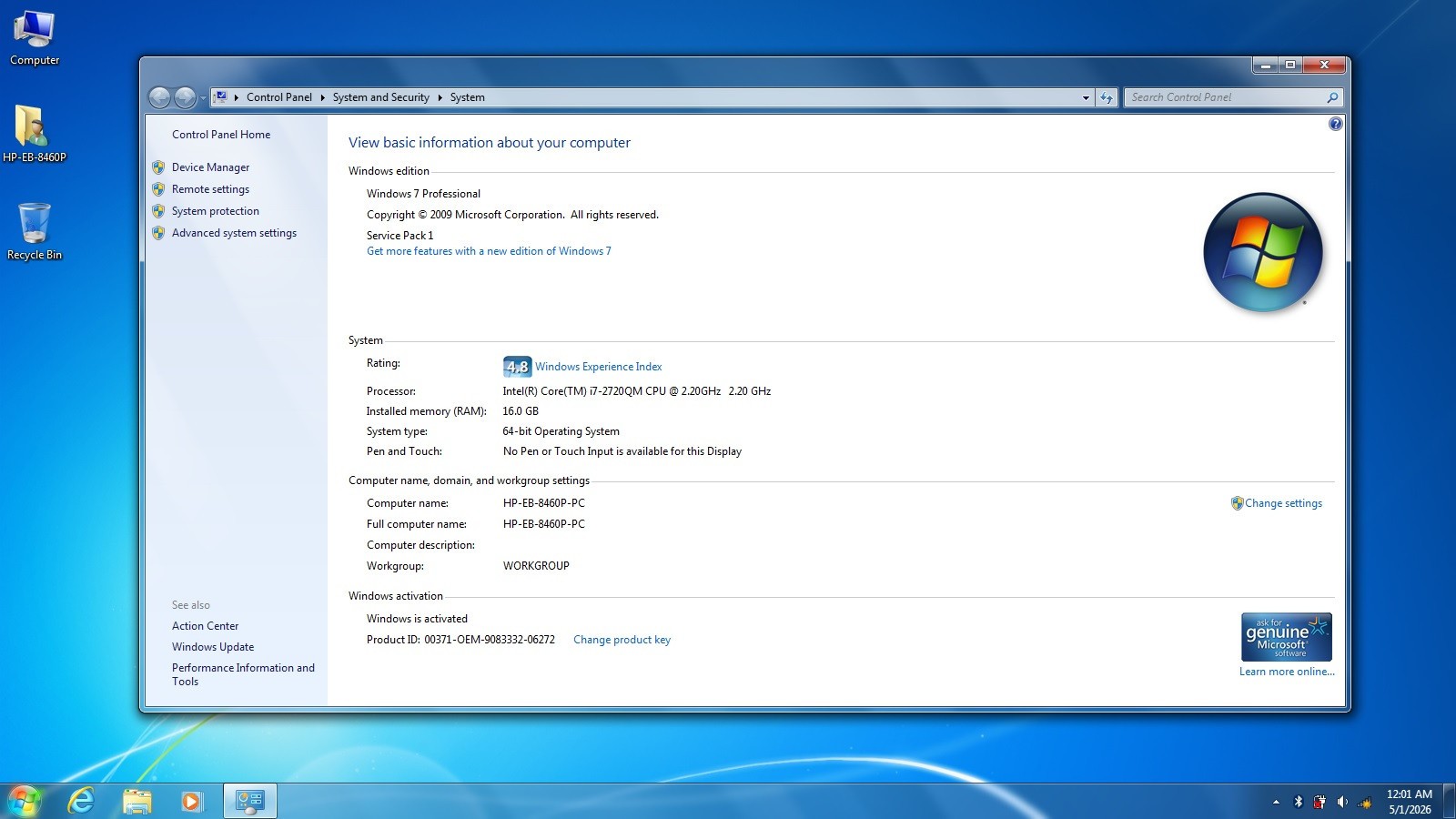Open Advanced system settings
1456x819 pixels.
tap(234, 233)
